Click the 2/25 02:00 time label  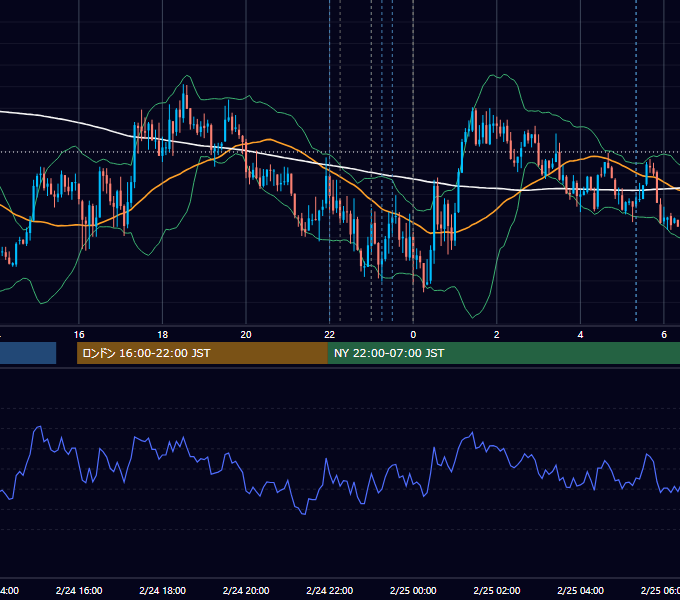497,590
